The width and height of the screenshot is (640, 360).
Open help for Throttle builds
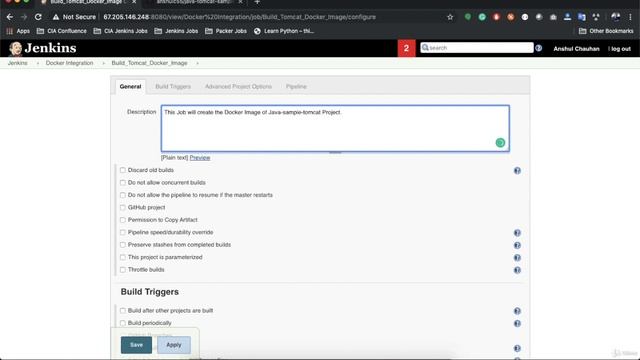click(517, 270)
